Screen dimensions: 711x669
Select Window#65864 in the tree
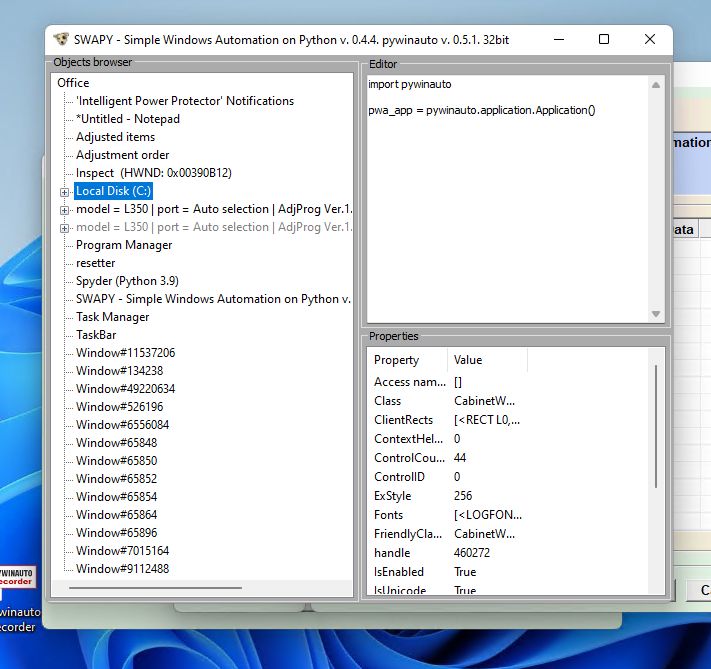(x=117, y=515)
